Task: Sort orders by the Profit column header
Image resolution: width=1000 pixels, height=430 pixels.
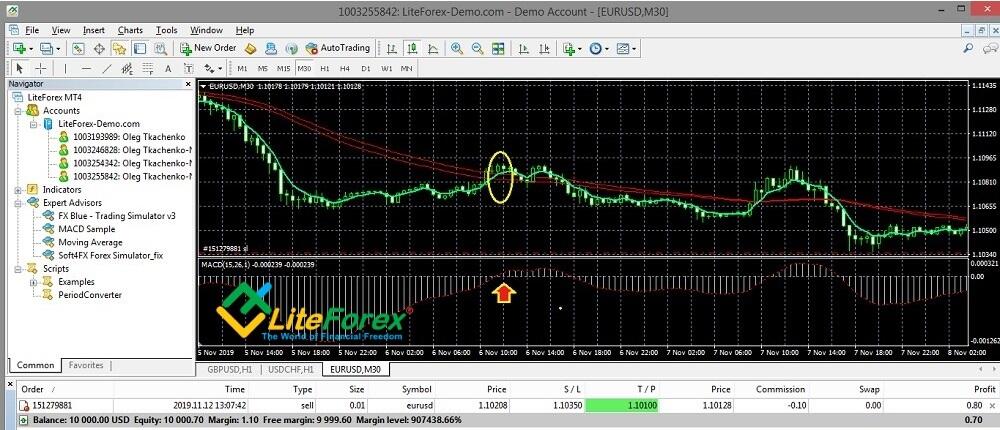Action: coord(983,389)
